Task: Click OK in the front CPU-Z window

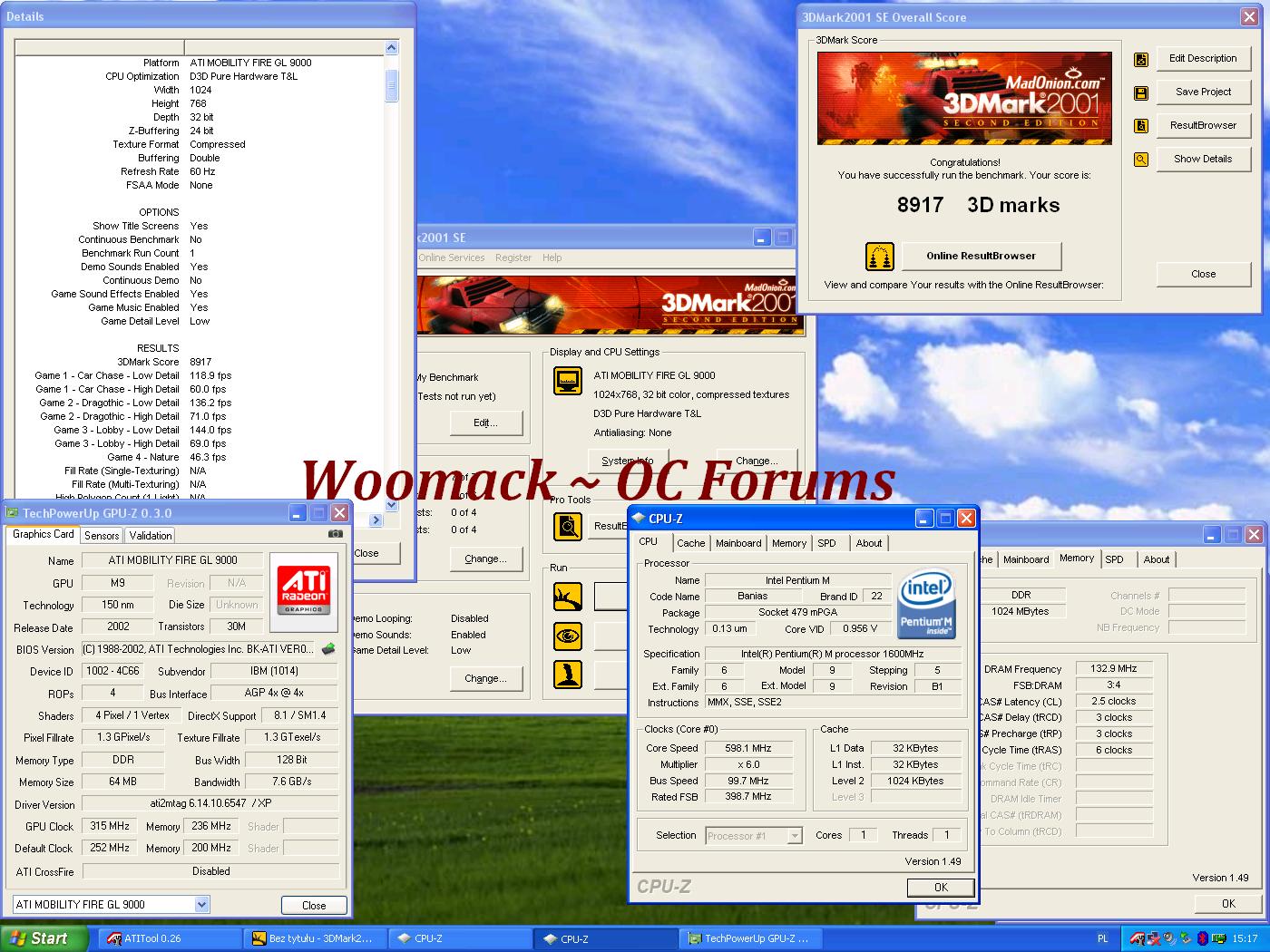Action: 941,888
